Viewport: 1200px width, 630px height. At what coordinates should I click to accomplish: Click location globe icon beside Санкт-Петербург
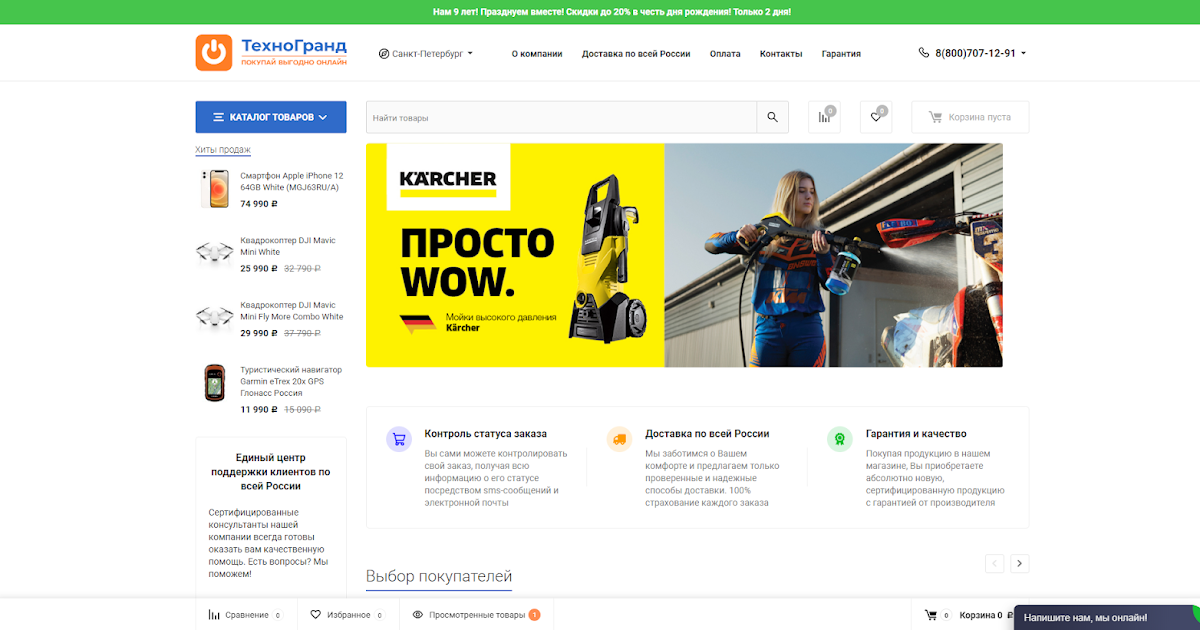(384, 54)
